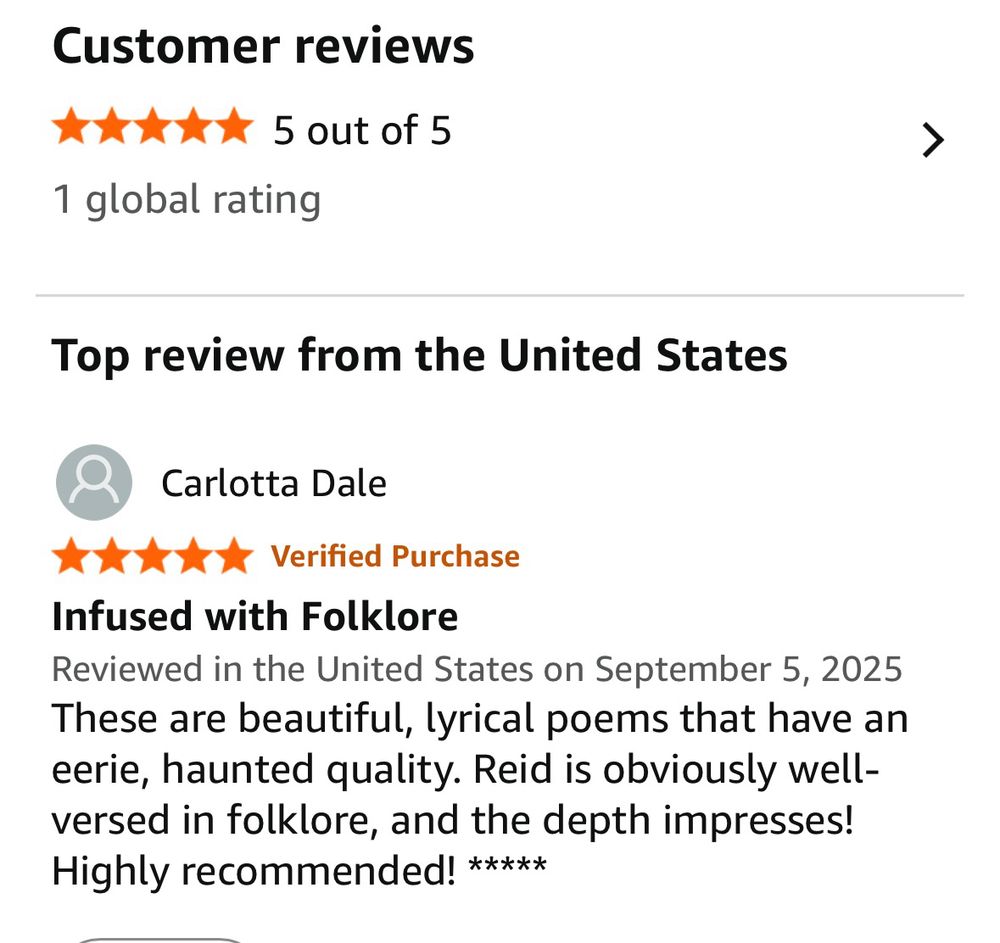Click last star beside Verified Purchase
1000x943 pixels.
point(233,556)
